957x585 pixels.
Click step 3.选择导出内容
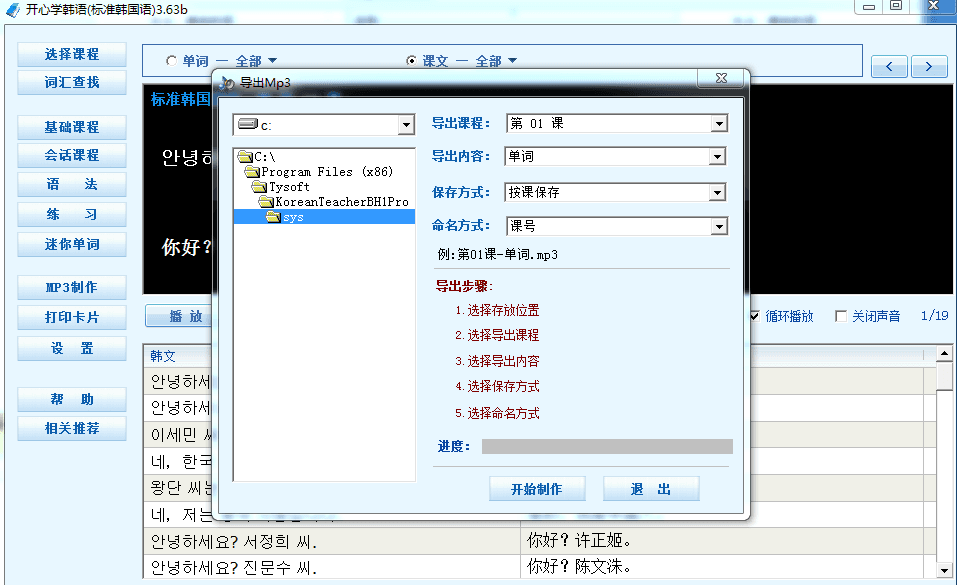[x=497, y=361]
